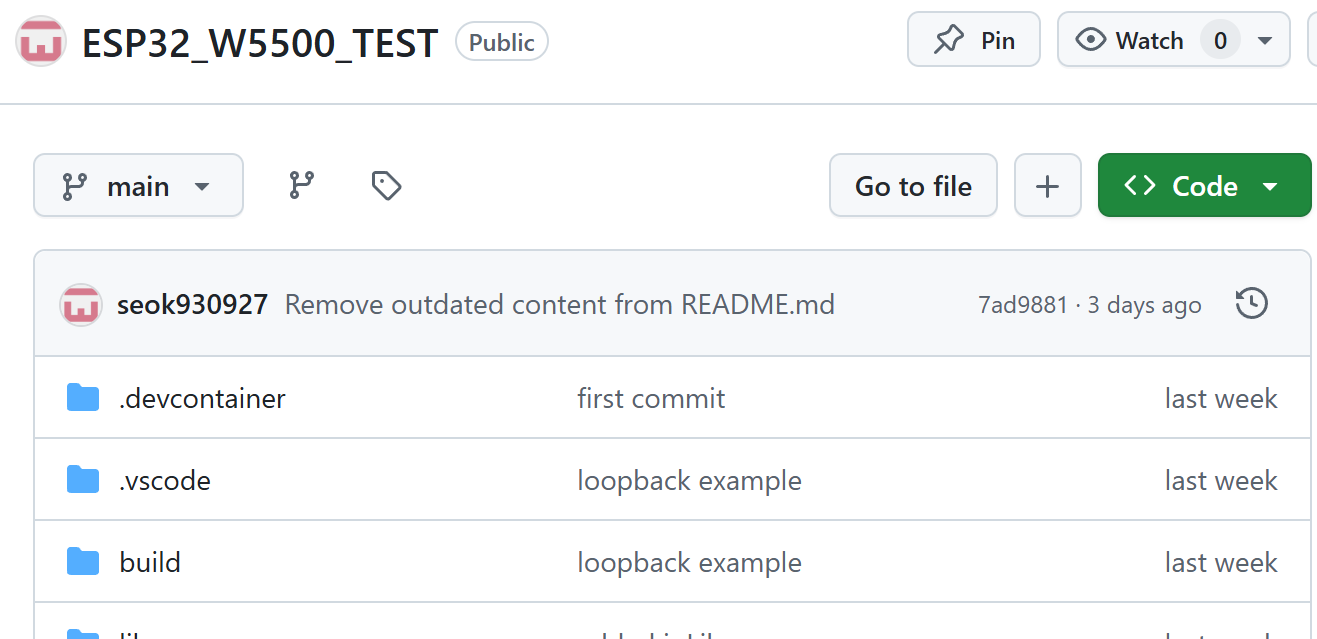
Task: Expand the Watch options dropdown arrow
Action: tap(1265, 41)
